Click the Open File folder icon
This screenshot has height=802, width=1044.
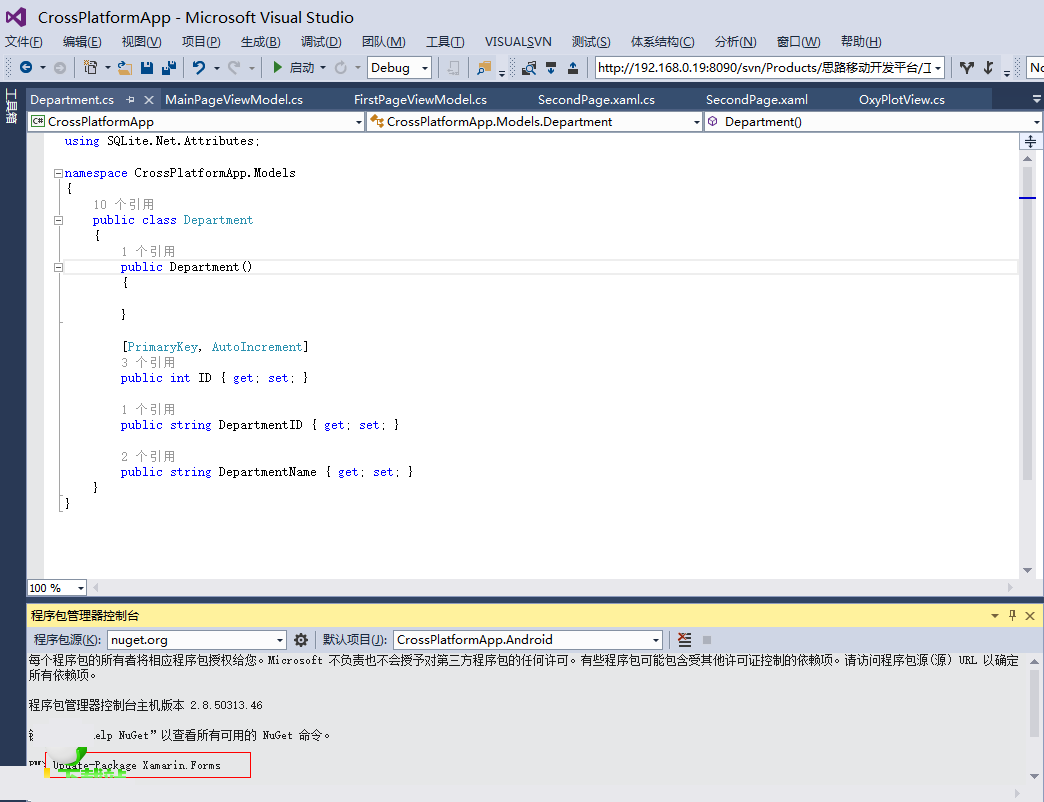125,68
